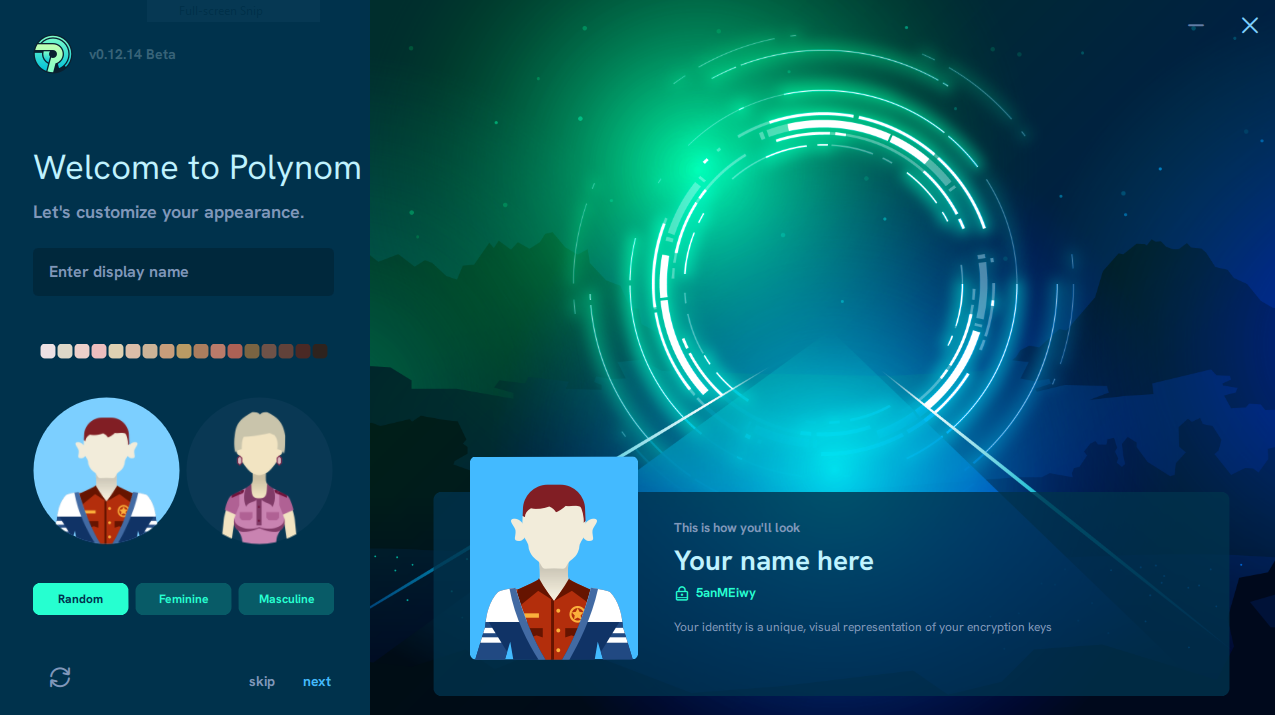This screenshot has width=1275, height=715.
Task: Pick the olive brown skin tone swatch
Action: coord(252,351)
